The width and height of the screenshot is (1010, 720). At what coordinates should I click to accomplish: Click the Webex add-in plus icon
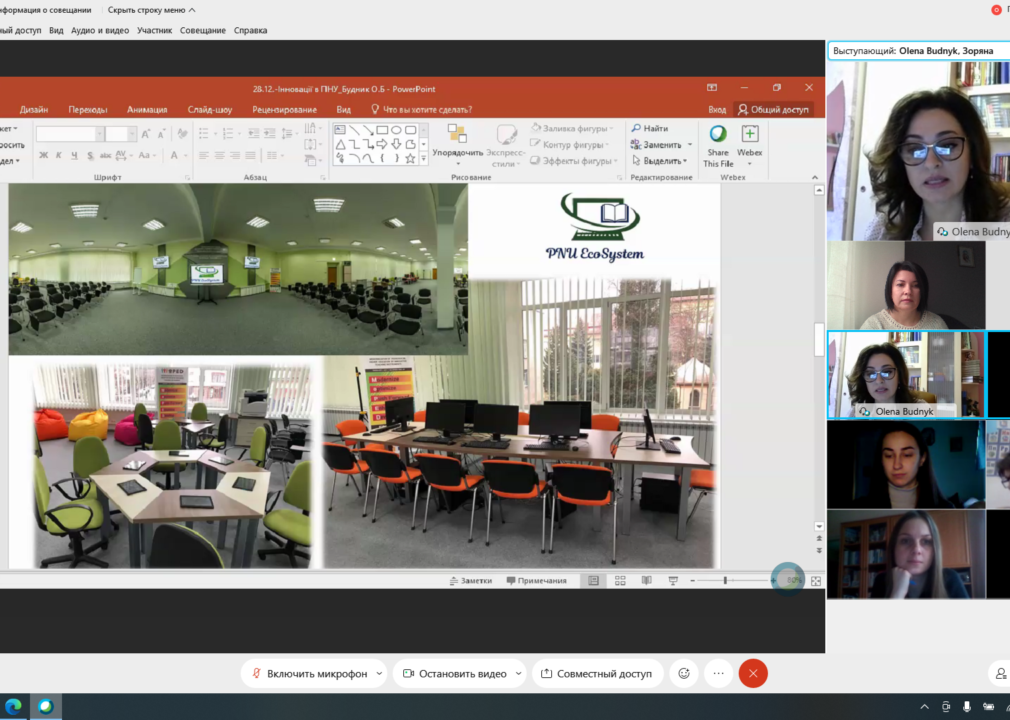coord(750,134)
